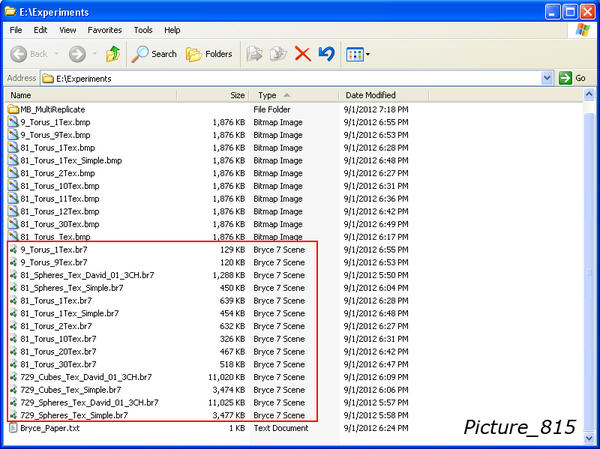The height and width of the screenshot is (449, 600).
Task: Open the Back history dropdown arrow
Action: point(57,54)
